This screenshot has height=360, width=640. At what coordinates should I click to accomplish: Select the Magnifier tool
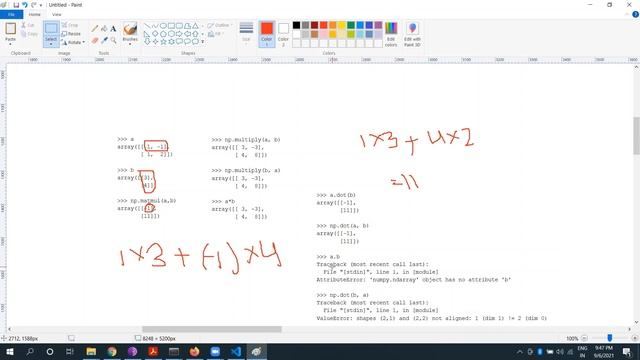tap(113, 40)
